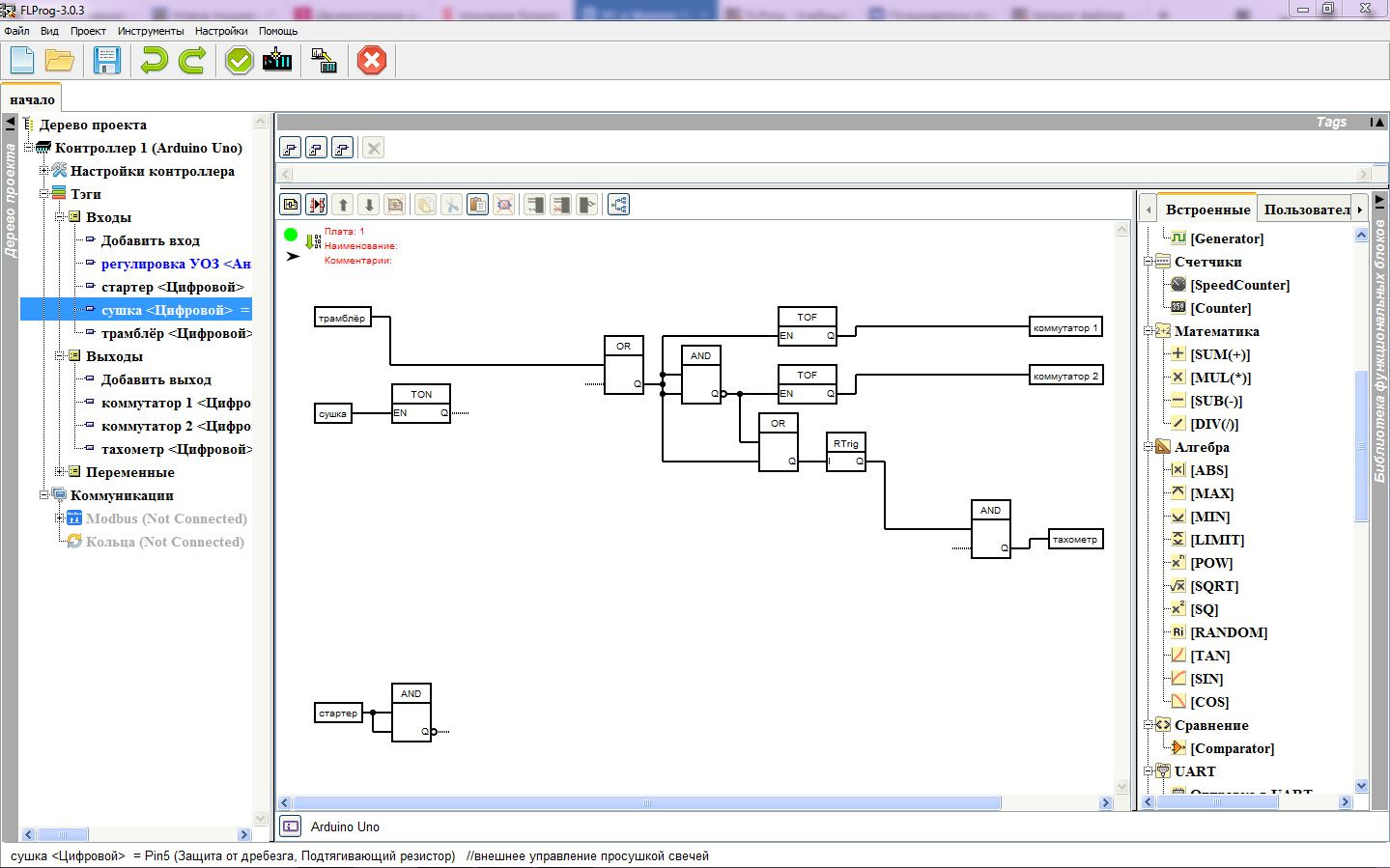Viewport: 1390px width, 868px height.
Task: Paste with the clipboard icon
Action: point(477,205)
